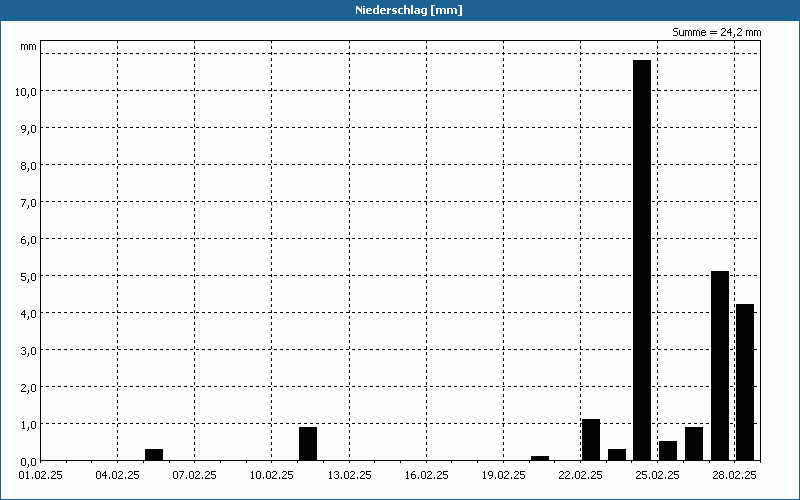Click the x-axis label 13.02.25
The height and width of the screenshot is (500, 800).
pyautogui.click(x=349, y=476)
